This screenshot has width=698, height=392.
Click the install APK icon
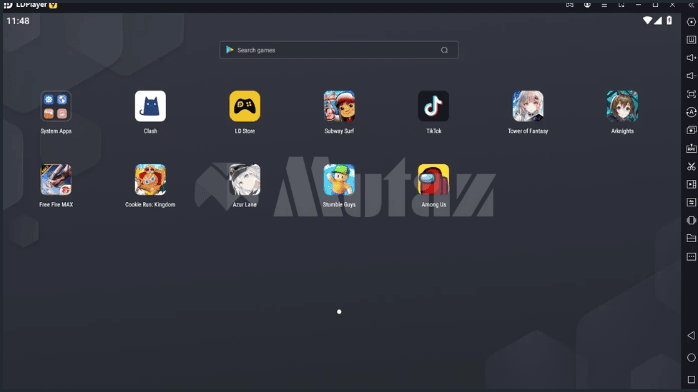(x=691, y=148)
